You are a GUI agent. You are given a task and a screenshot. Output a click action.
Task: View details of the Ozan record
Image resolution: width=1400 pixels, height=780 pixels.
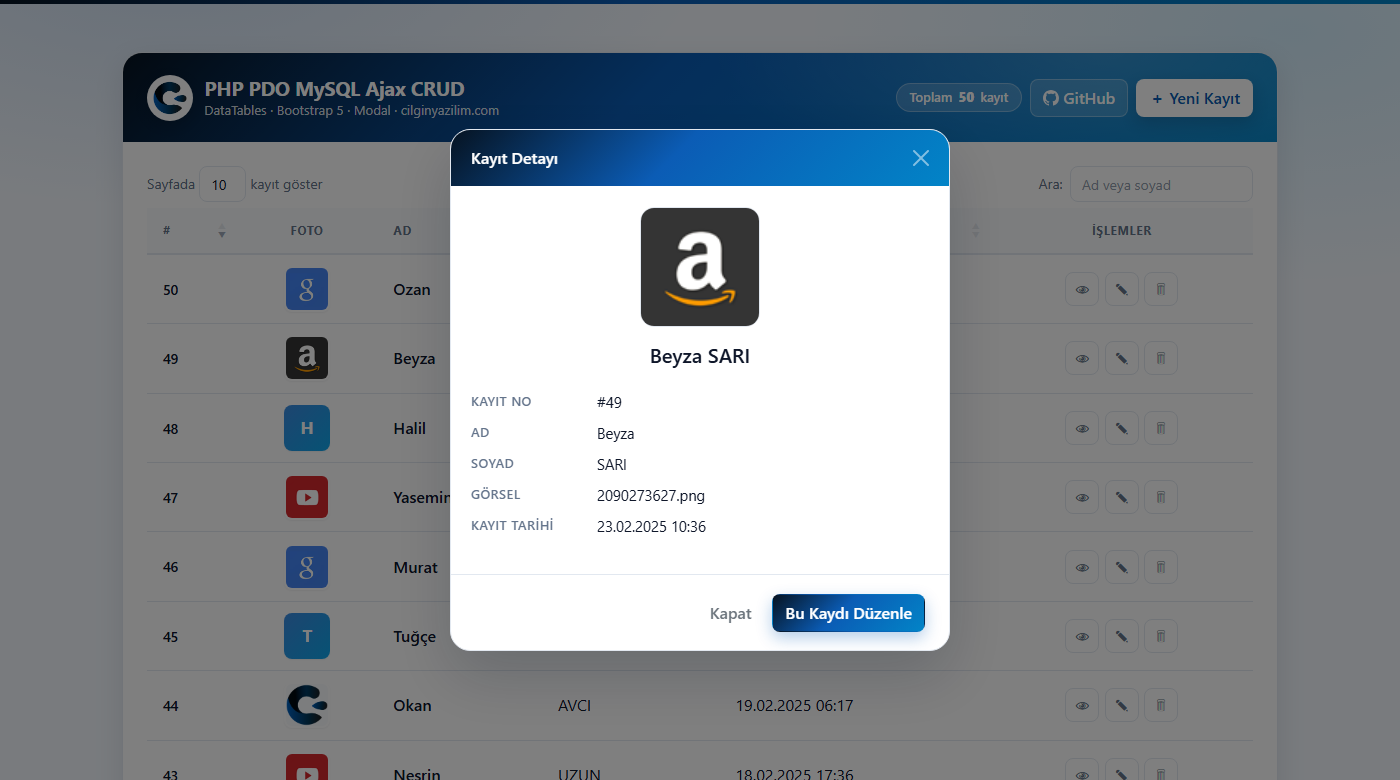(1082, 289)
